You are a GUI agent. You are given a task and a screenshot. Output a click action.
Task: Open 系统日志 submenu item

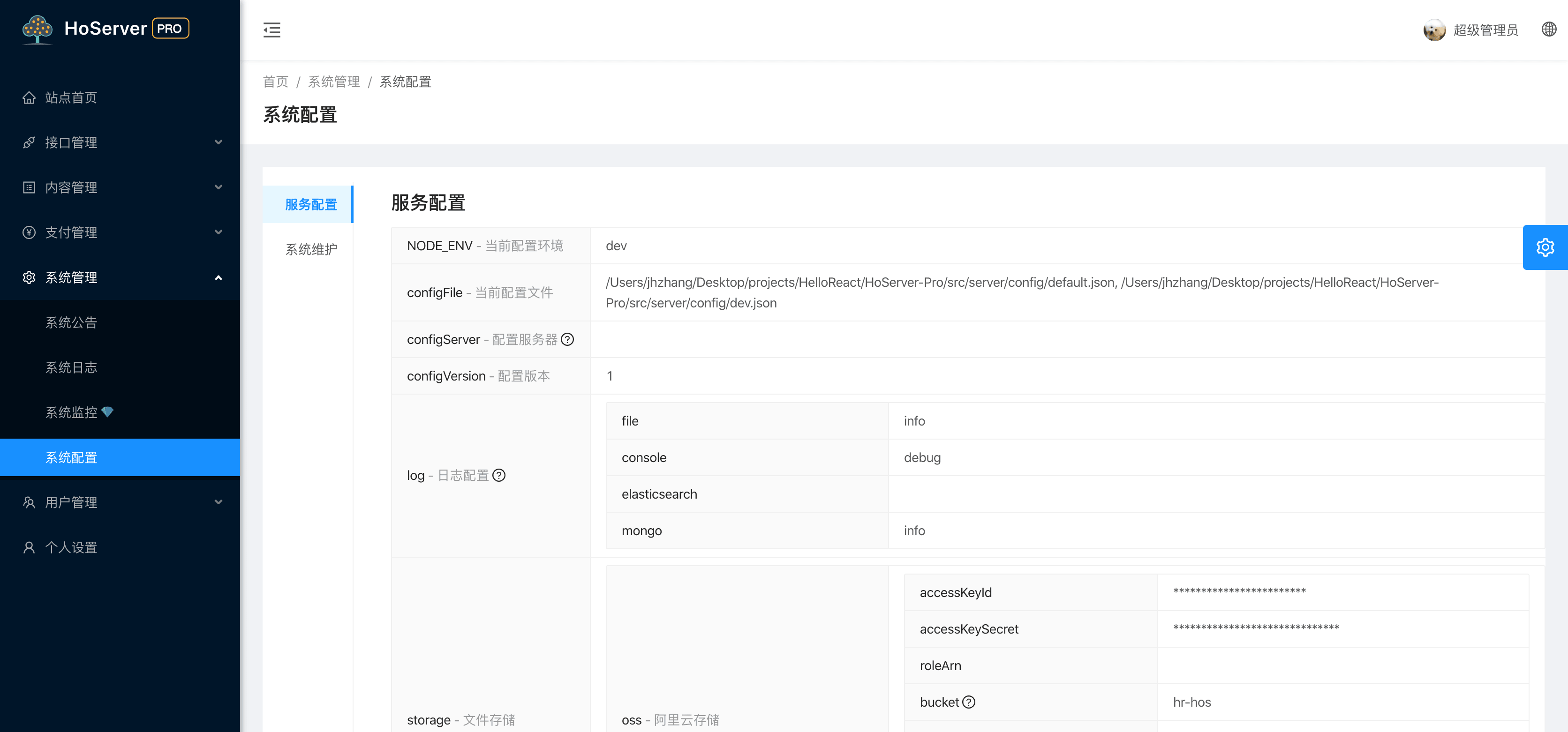pos(120,367)
